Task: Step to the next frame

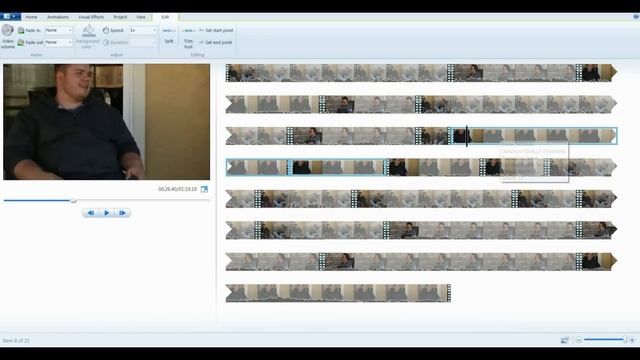Action: (x=122, y=213)
